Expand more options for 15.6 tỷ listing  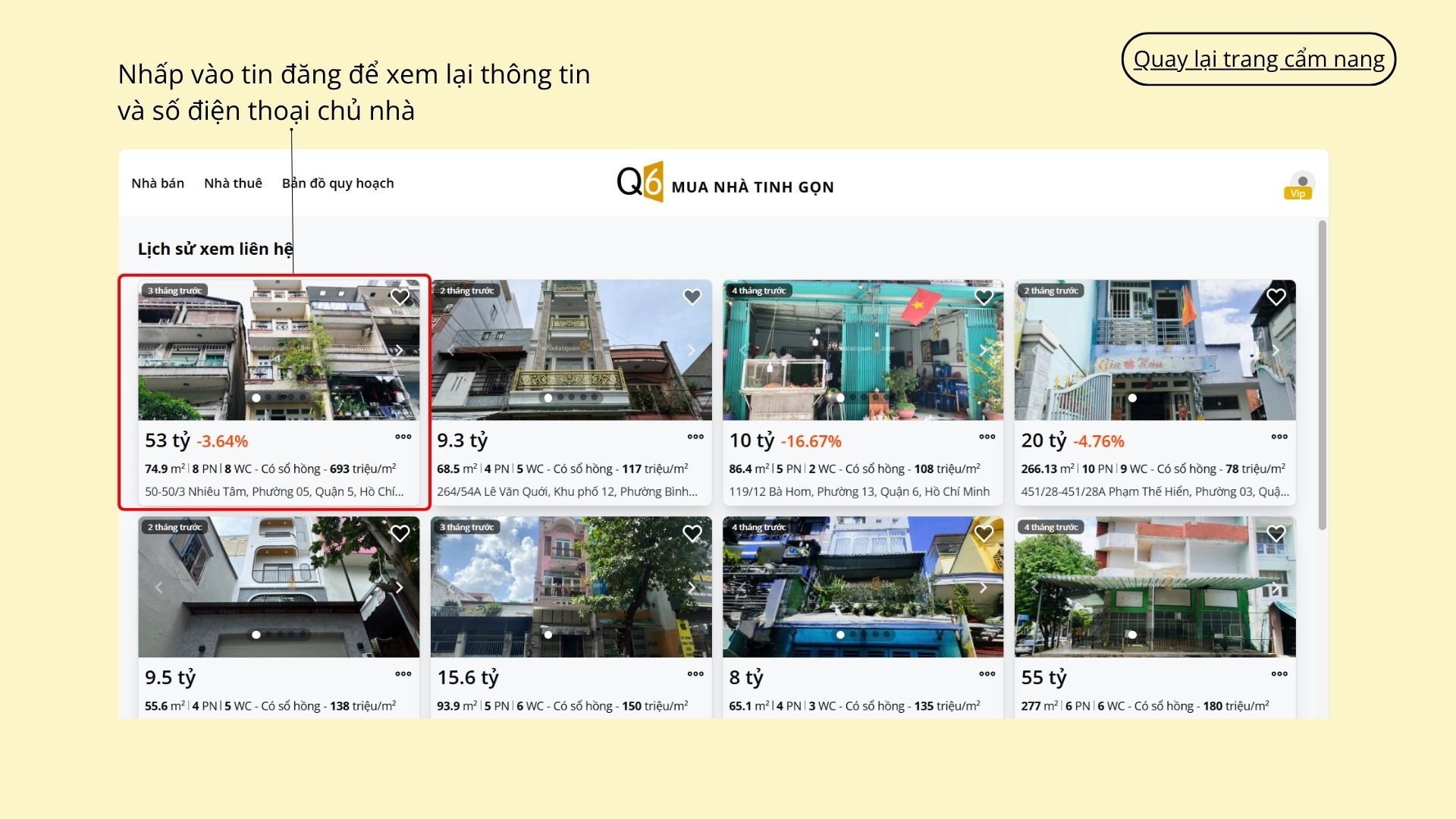coord(695,673)
